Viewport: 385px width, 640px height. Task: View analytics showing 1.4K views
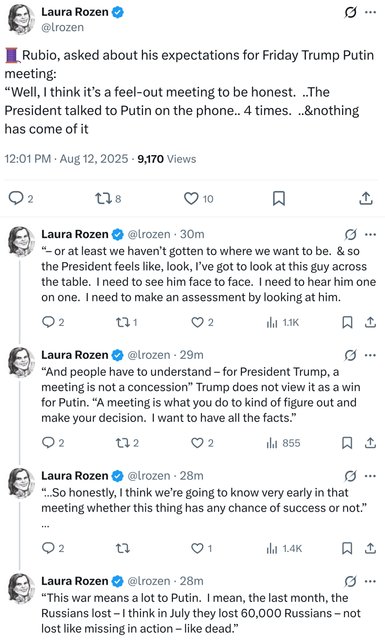click(284, 548)
